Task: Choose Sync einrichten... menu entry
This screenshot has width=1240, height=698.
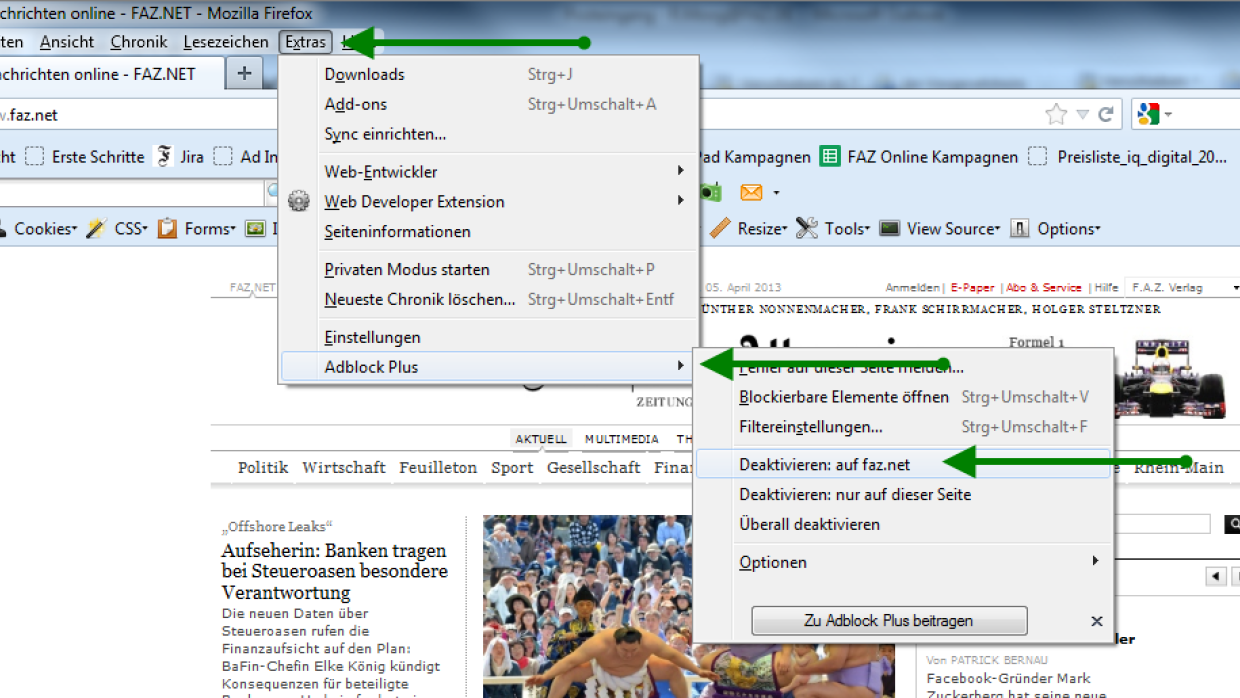Action: 489,134
